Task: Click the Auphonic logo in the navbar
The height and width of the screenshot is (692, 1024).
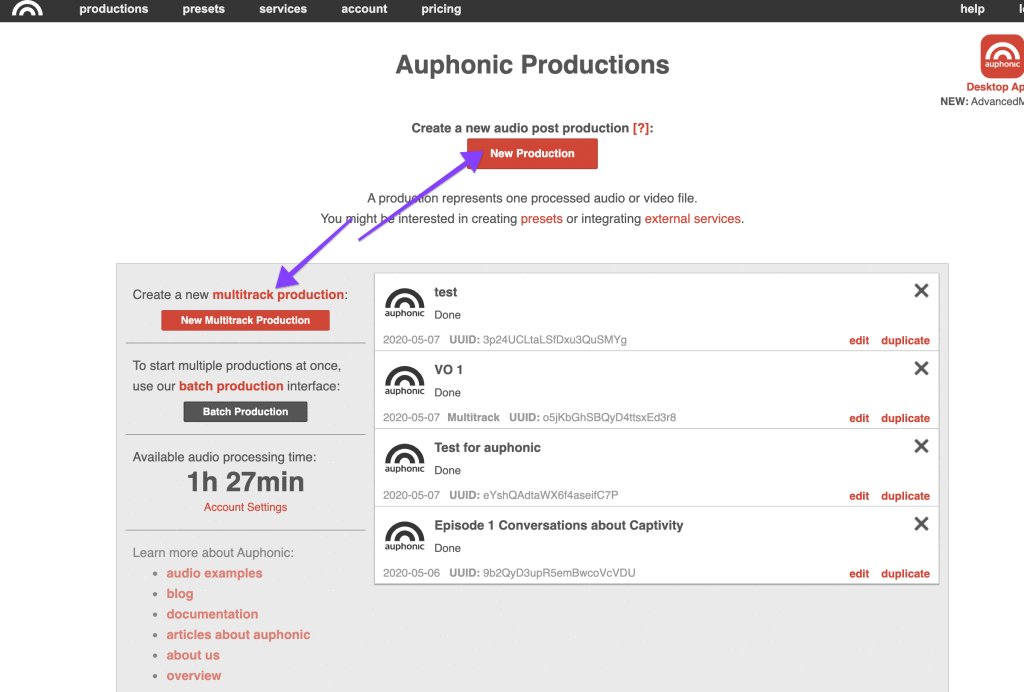Action: point(27,8)
